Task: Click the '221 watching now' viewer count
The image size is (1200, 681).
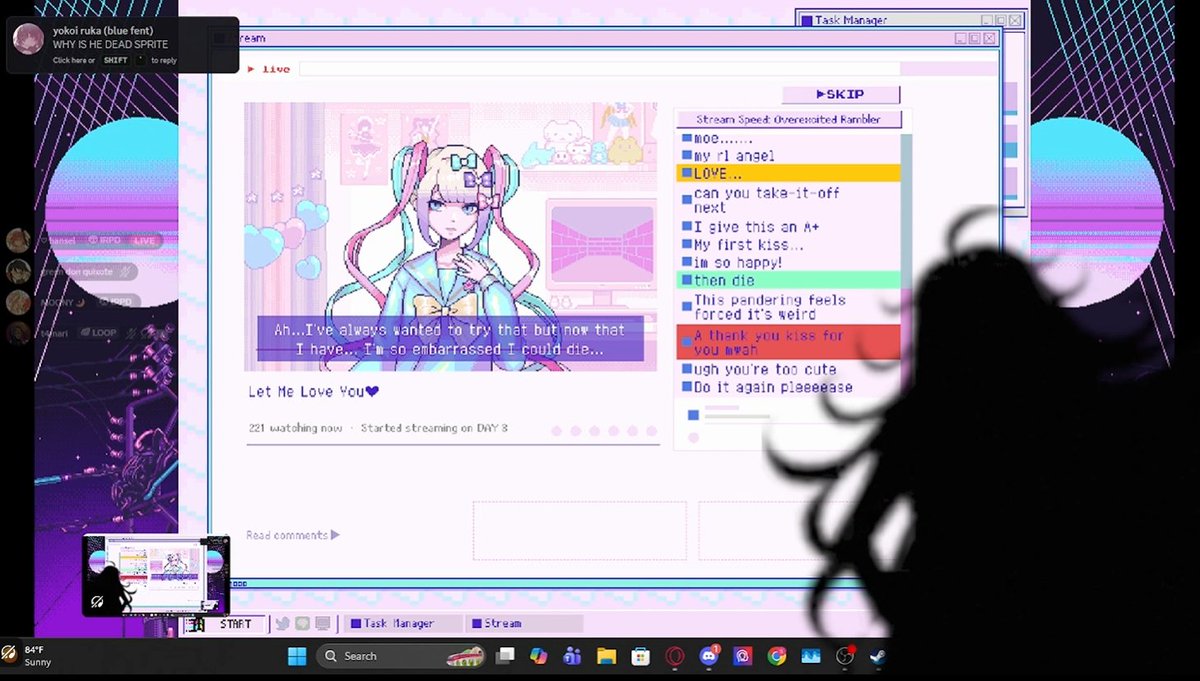Action: point(295,428)
